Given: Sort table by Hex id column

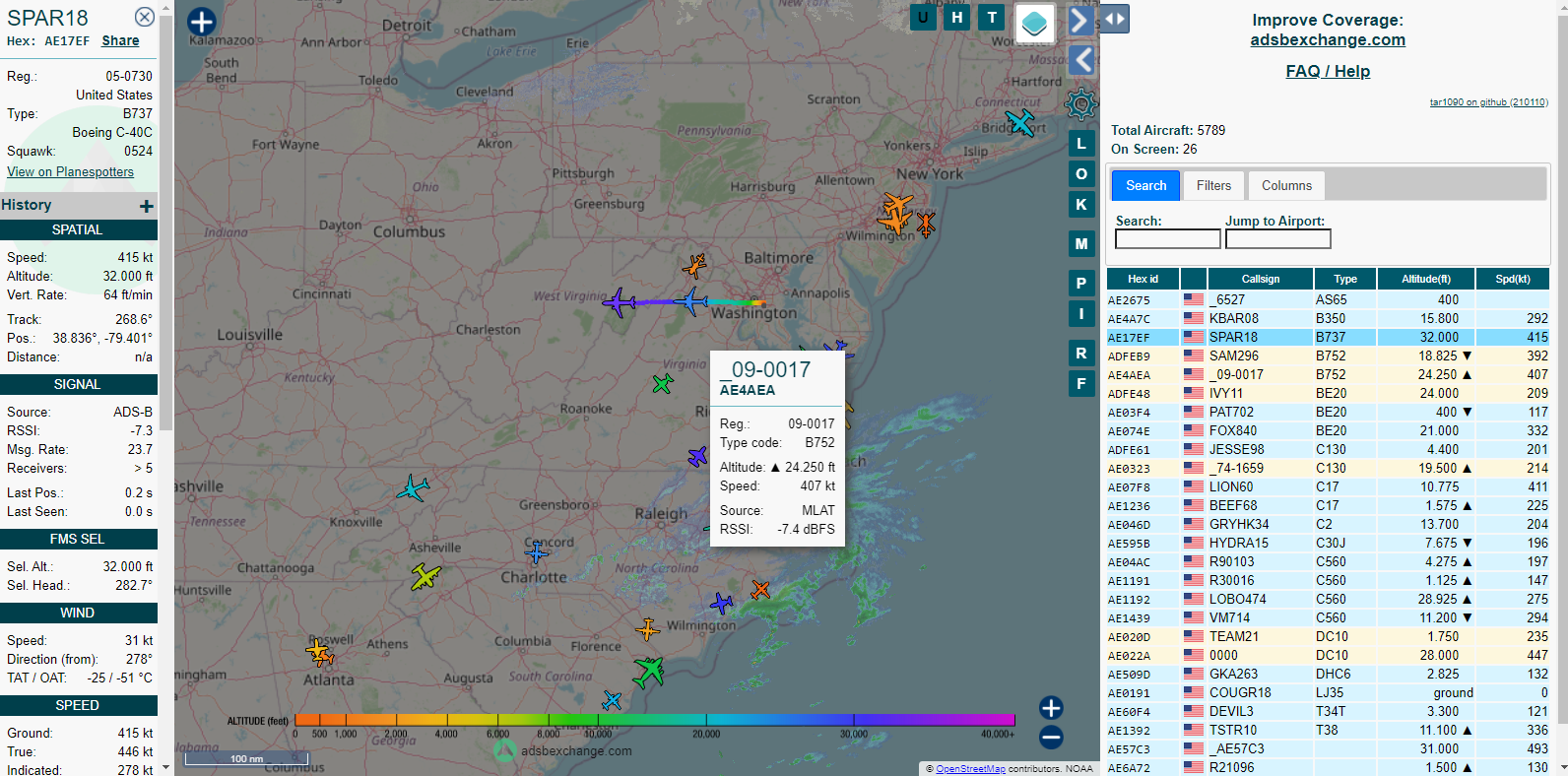Looking at the screenshot, I should tap(1143, 279).
